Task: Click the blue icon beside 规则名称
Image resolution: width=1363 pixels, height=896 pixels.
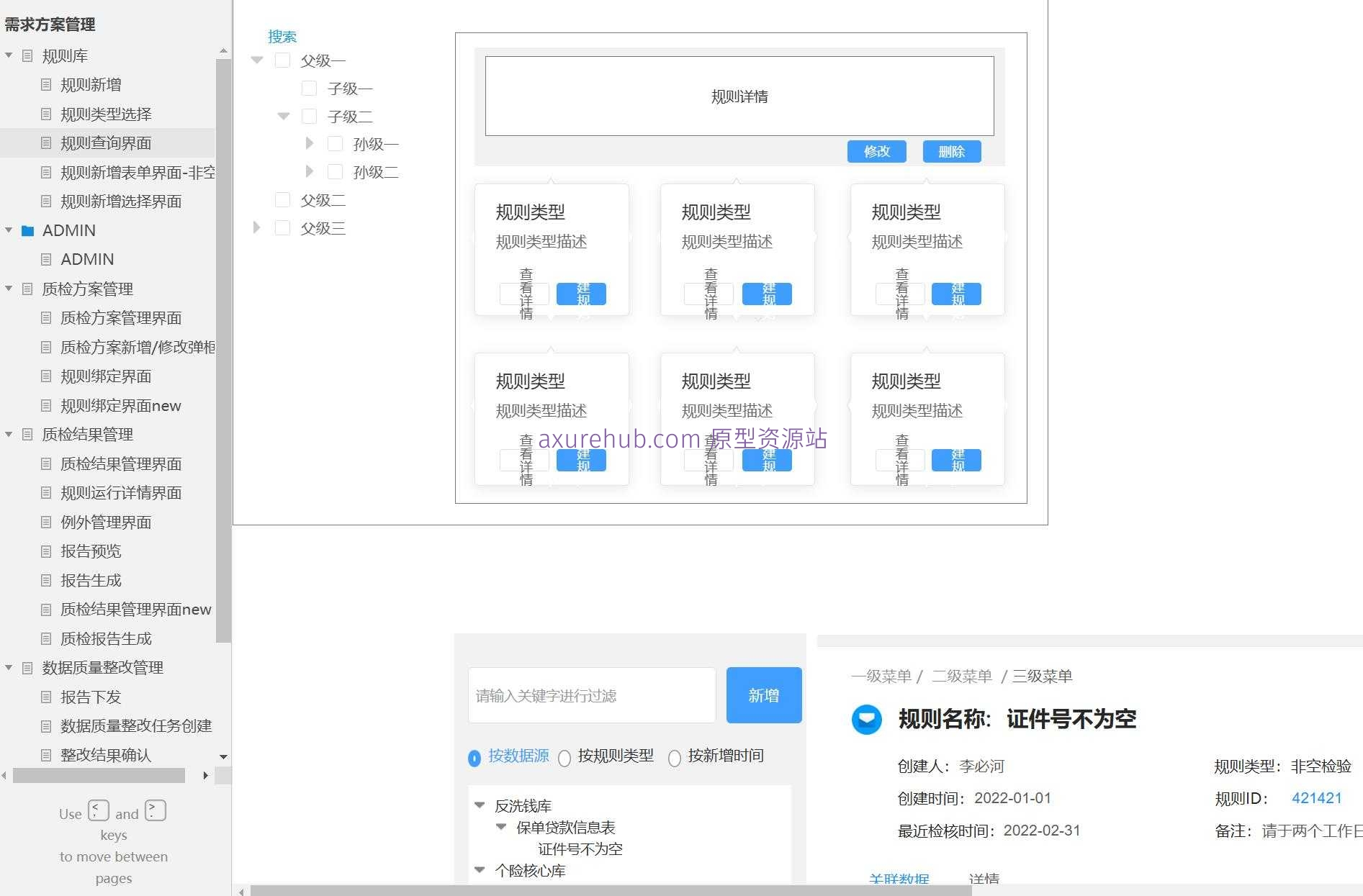Action: click(866, 720)
